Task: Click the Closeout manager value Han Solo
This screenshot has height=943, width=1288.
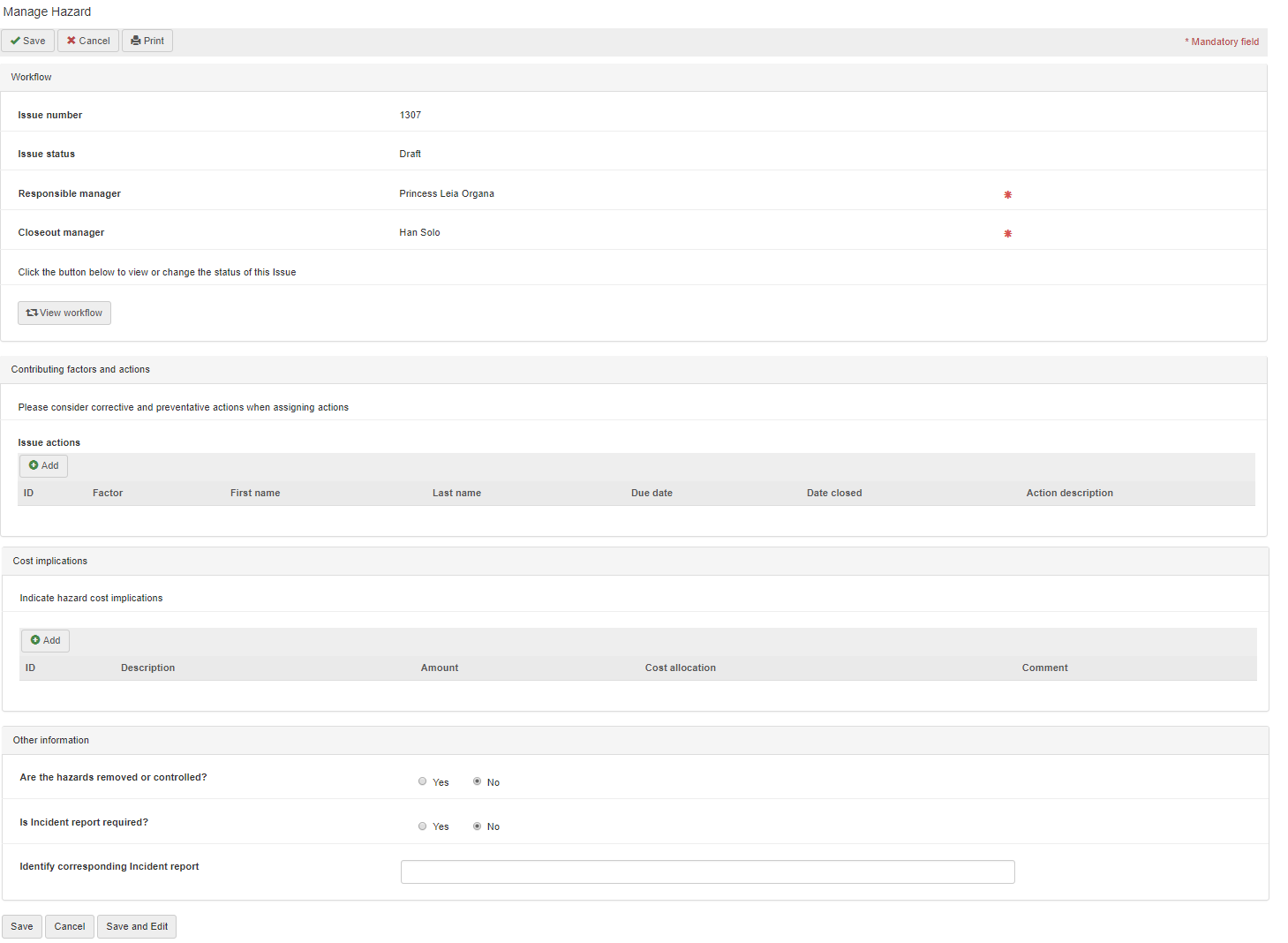Action: [419, 232]
